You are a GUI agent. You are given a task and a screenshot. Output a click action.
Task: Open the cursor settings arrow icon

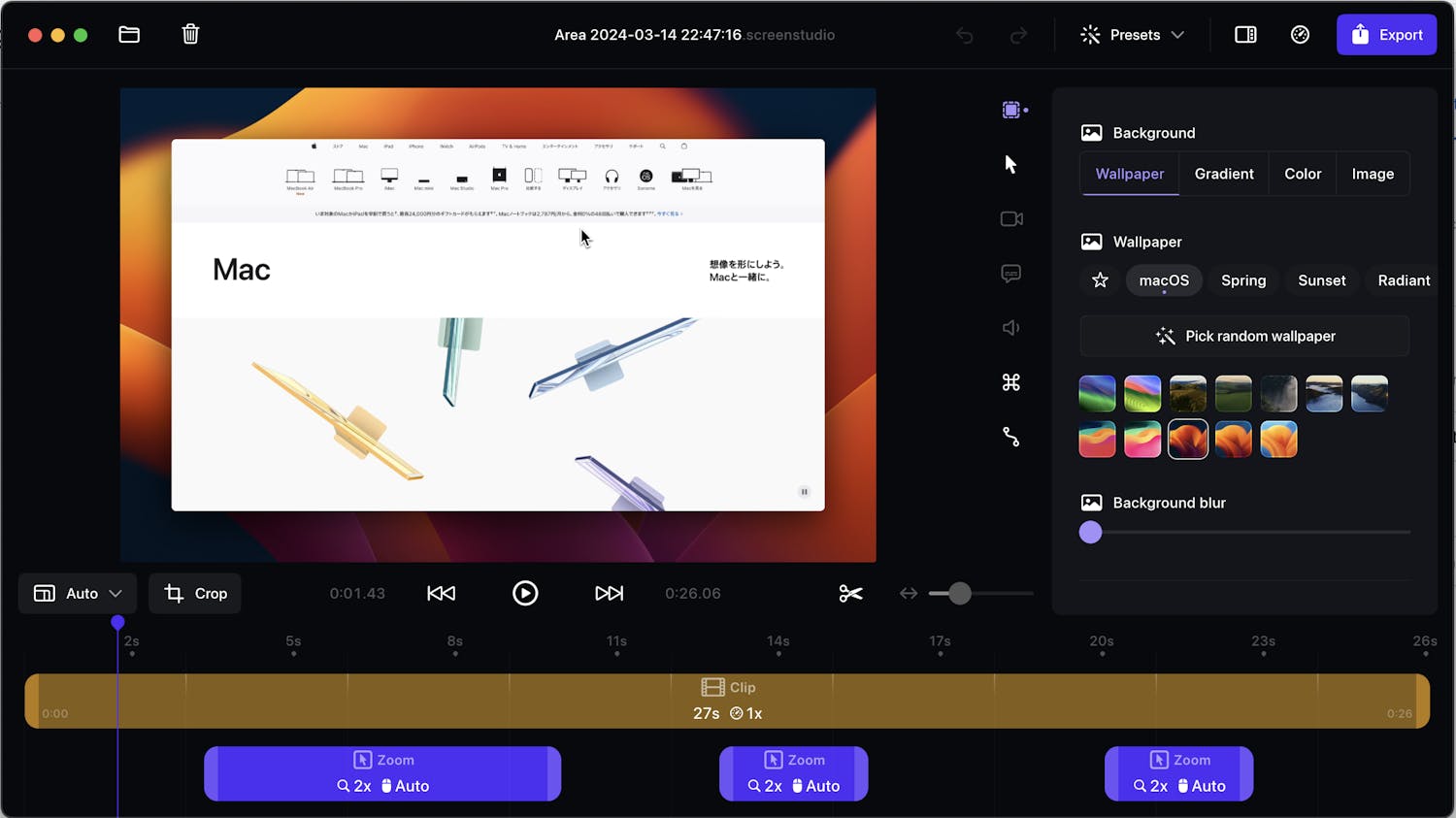(1010, 164)
